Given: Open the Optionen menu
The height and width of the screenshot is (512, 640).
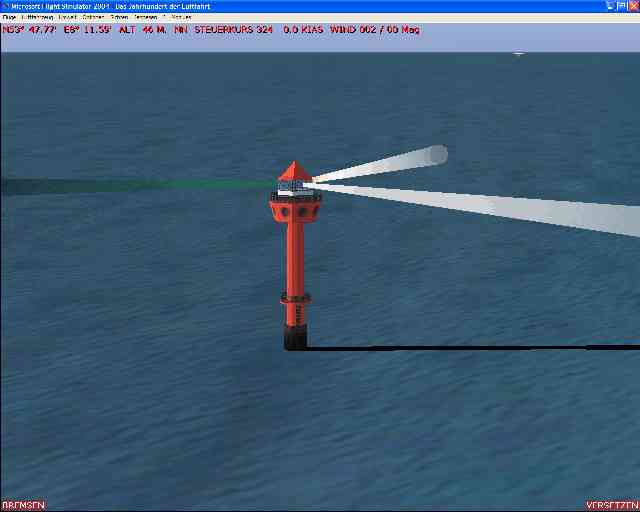Looking at the screenshot, I should click(93, 18).
